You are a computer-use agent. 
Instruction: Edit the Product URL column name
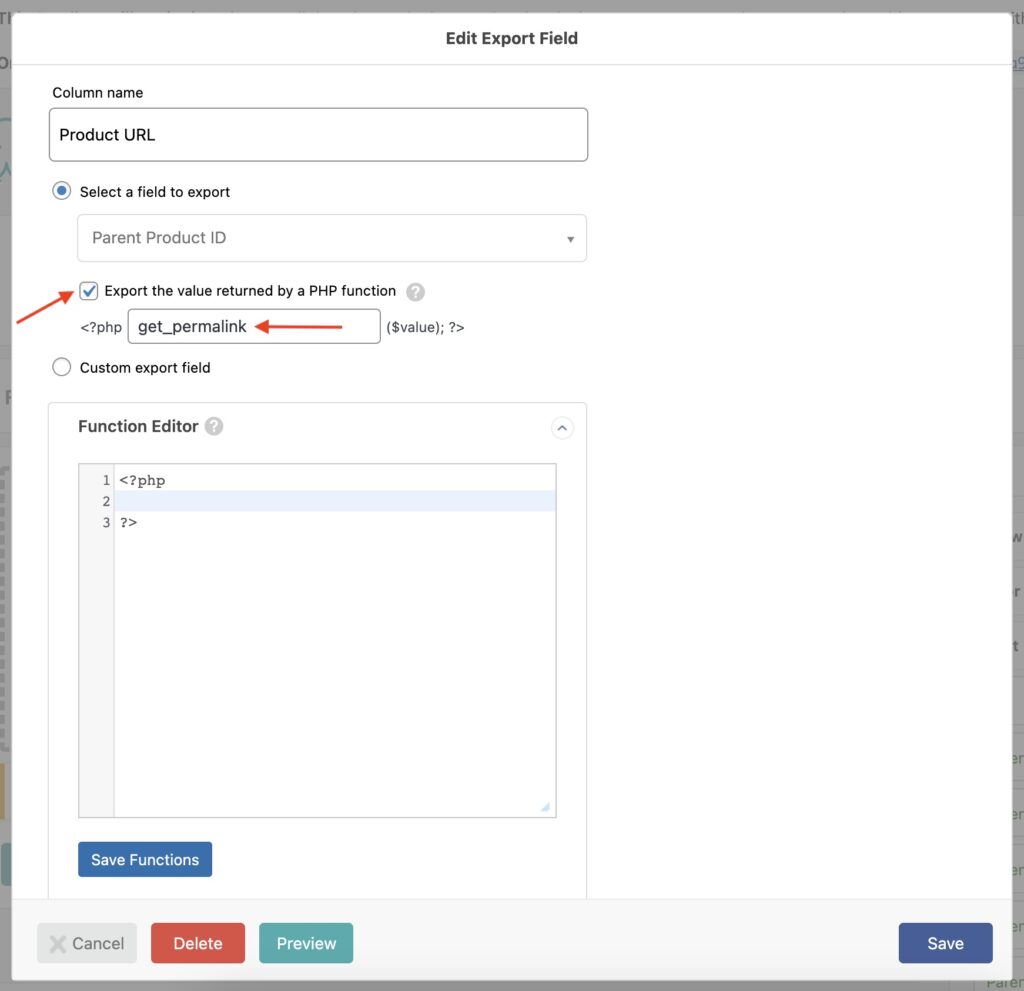[318, 134]
